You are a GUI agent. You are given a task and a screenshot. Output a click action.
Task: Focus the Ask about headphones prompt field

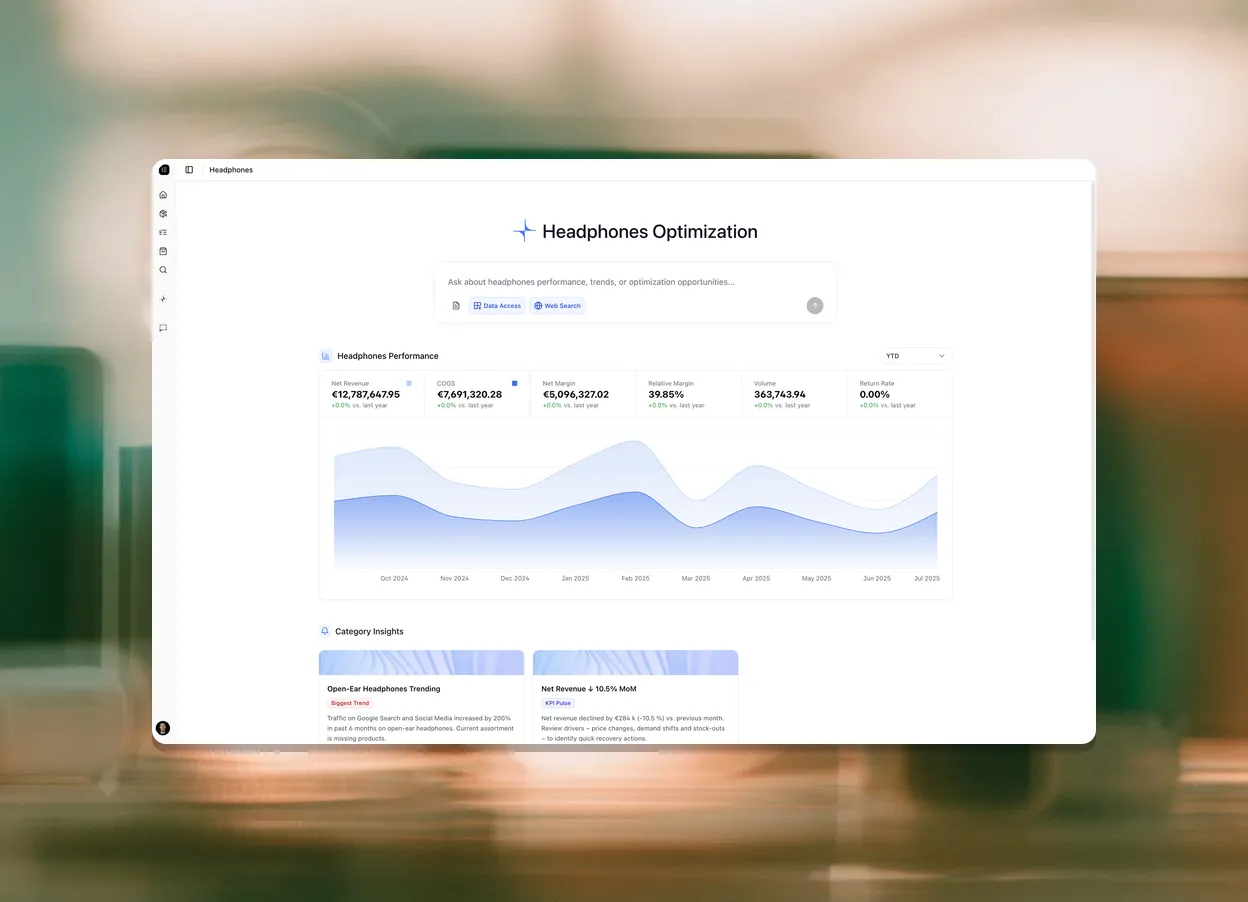[635, 282]
